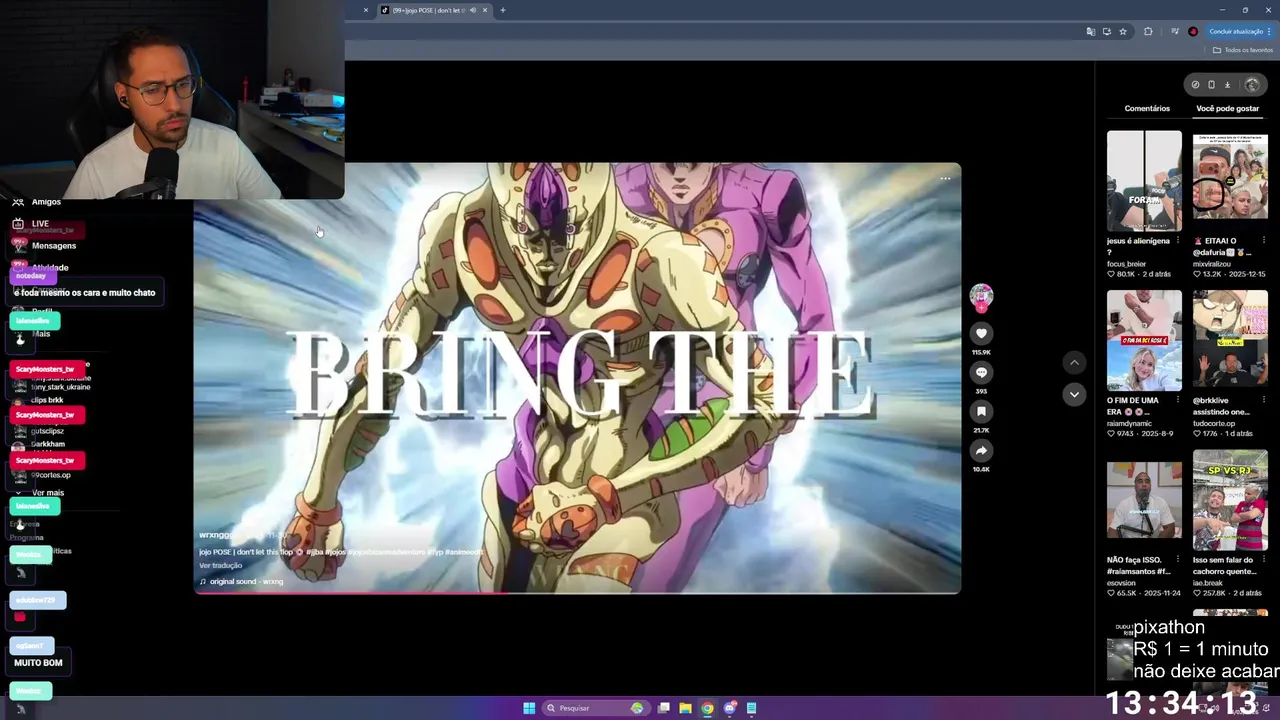Open Notepad from the taskbar

click(751, 708)
